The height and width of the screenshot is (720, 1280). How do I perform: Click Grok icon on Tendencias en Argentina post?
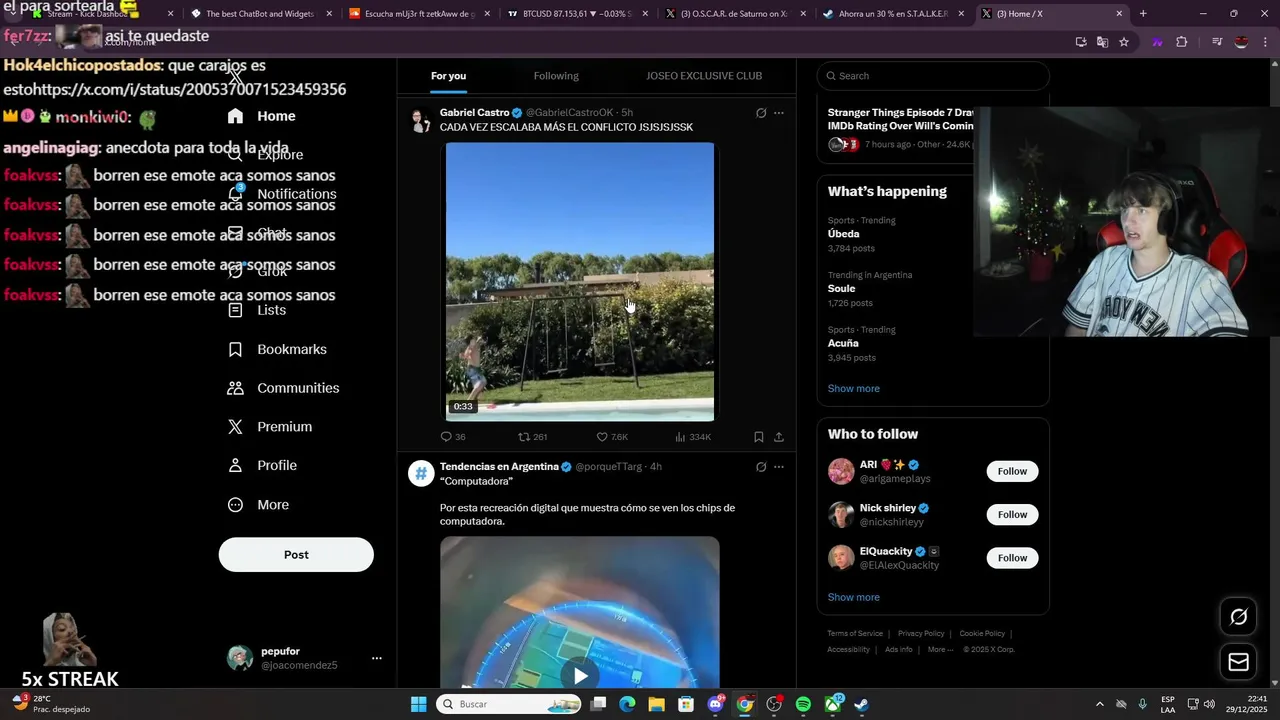761,467
